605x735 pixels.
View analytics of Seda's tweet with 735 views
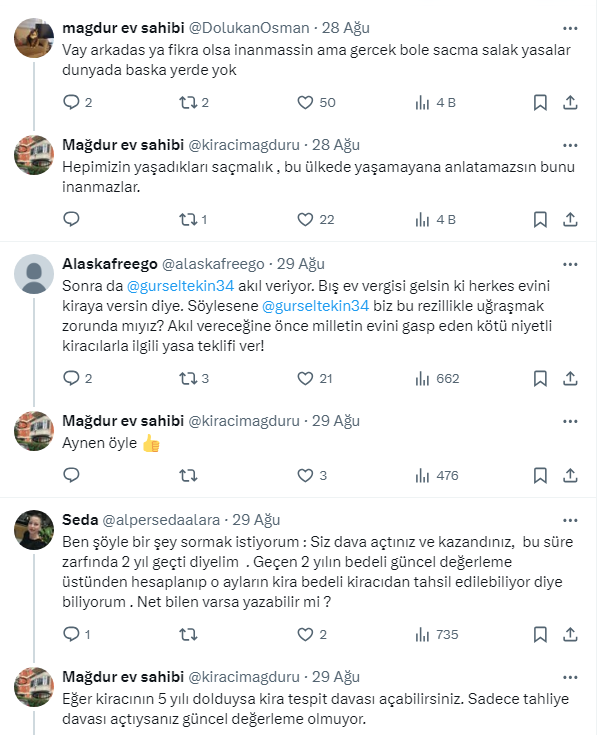421,634
